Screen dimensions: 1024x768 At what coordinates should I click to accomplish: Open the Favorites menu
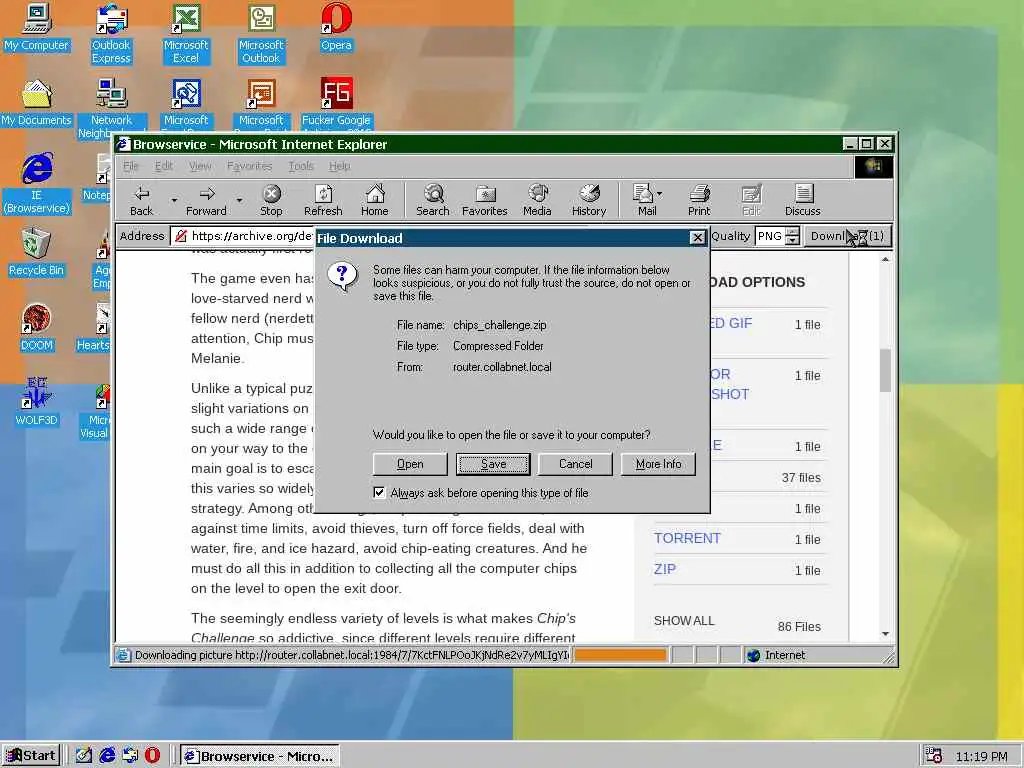coord(249,166)
